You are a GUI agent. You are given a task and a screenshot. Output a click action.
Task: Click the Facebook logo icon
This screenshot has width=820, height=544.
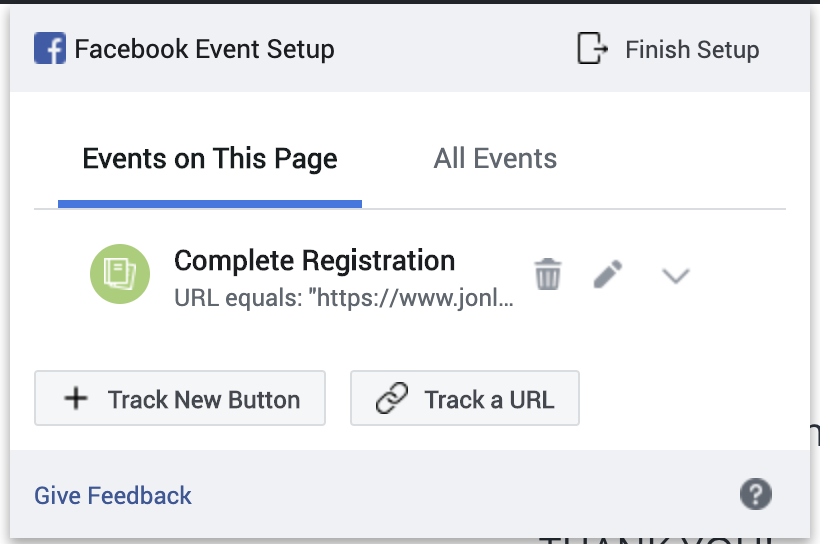(50, 48)
